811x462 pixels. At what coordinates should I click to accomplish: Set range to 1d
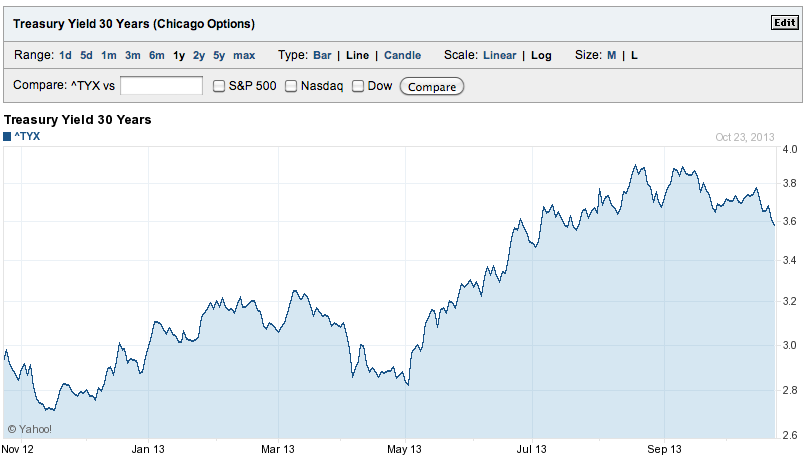tap(65, 55)
